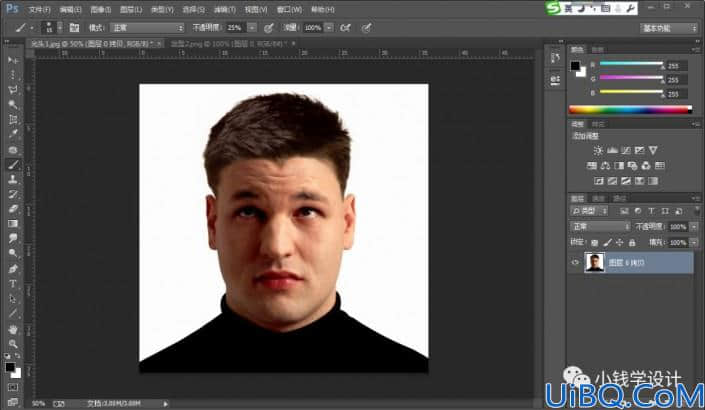Select the Brush tool in toolbar

tap(13, 165)
